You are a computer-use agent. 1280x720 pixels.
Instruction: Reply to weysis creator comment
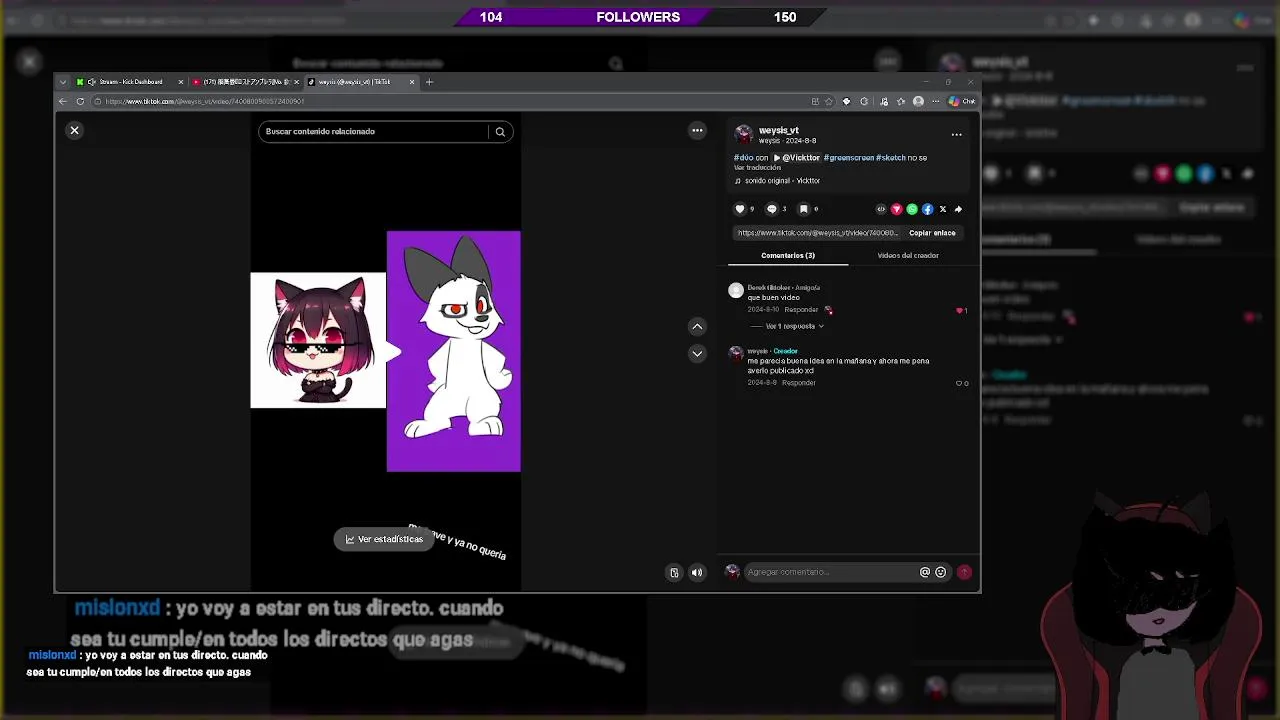(x=799, y=383)
